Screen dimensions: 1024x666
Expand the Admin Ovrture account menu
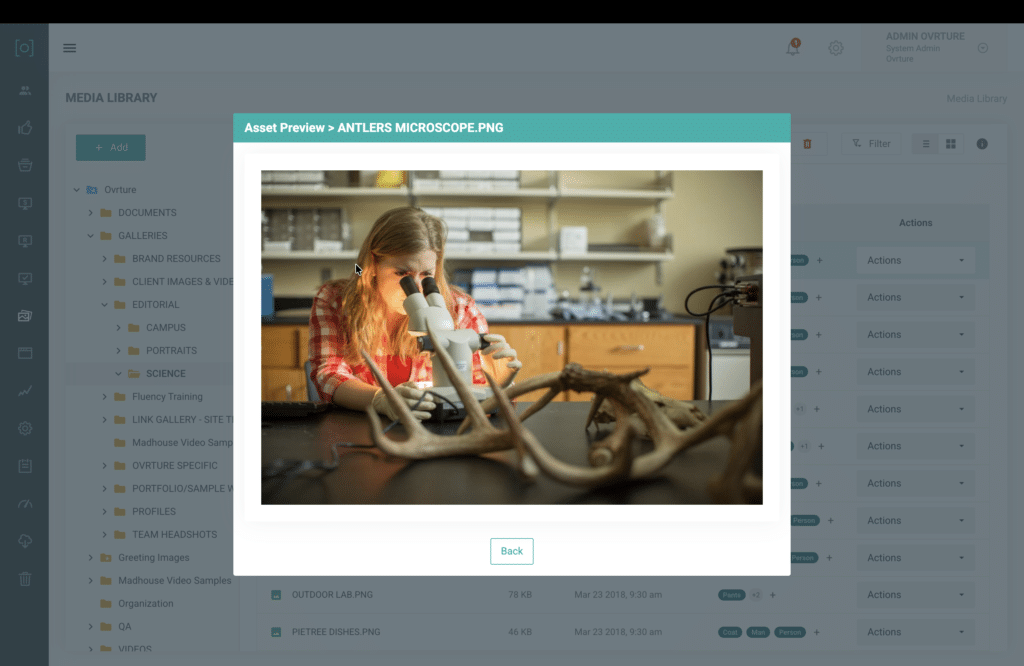(x=983, y=48)
